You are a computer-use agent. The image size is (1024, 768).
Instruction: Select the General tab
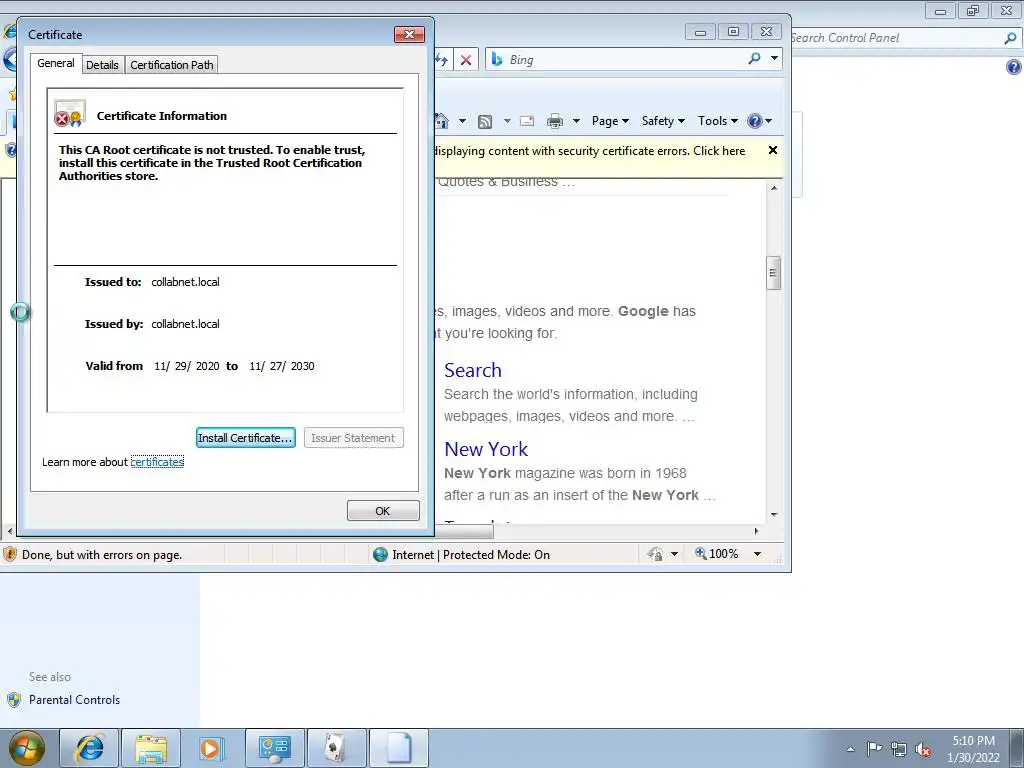(56, 63)
